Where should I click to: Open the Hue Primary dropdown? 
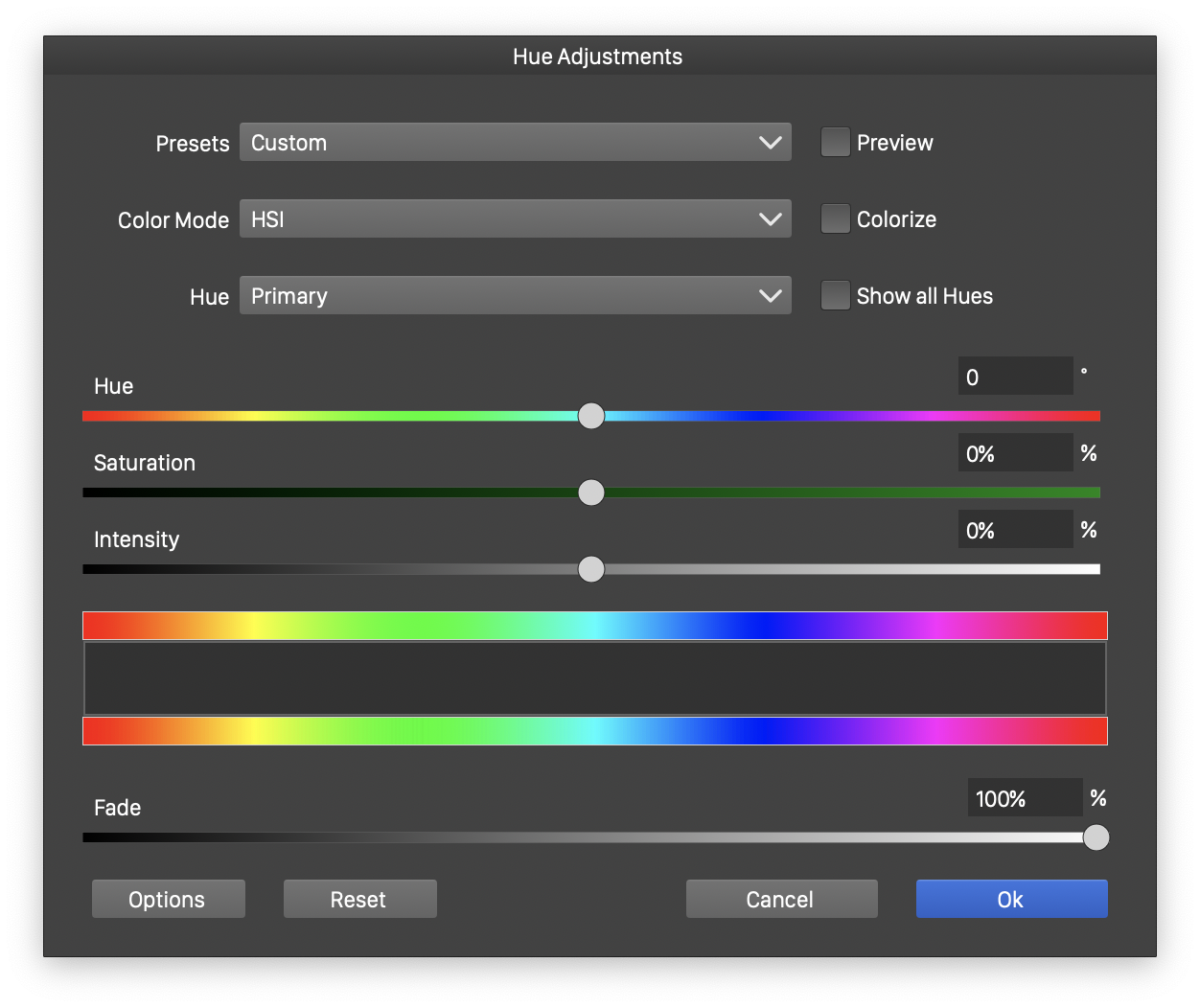[515, 296]
